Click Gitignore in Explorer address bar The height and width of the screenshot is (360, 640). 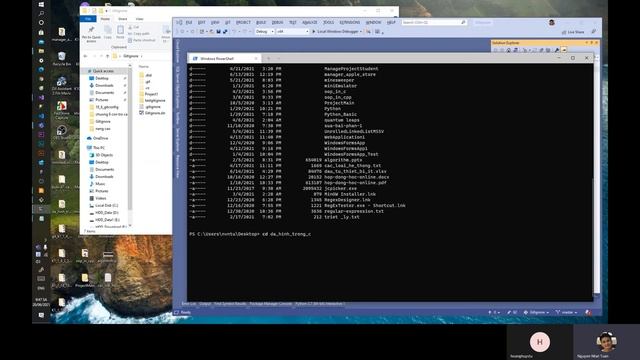pos(131,56)
